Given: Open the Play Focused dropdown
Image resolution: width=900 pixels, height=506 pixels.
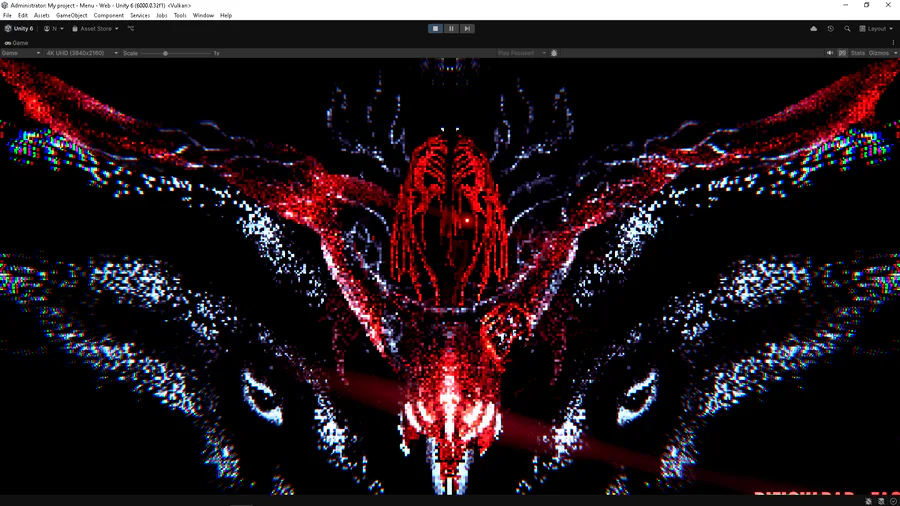Looking at the screenshot, I should click(x=521, y=53).
